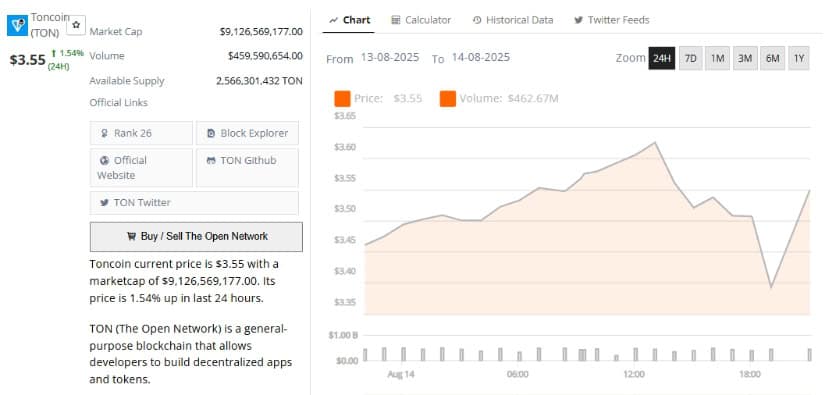Open the Block Explorer link
Image resolution: width=825 pixels, height=395 pixels.
click(247, 133)
